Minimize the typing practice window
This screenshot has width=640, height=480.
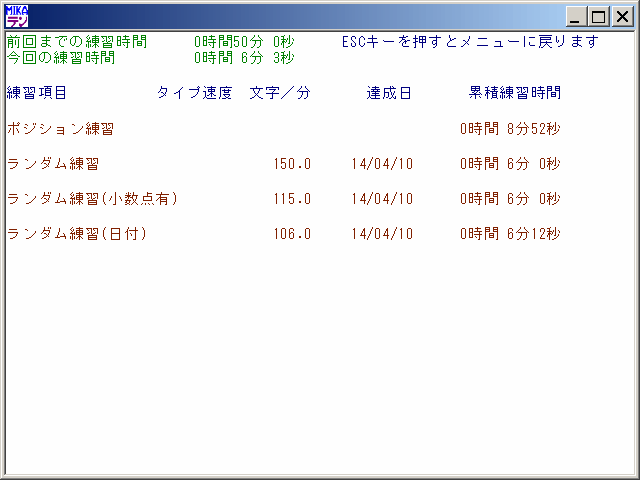576,17
